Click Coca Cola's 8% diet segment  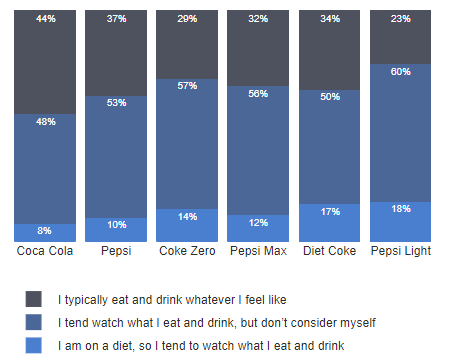click(x=45, y=233)
